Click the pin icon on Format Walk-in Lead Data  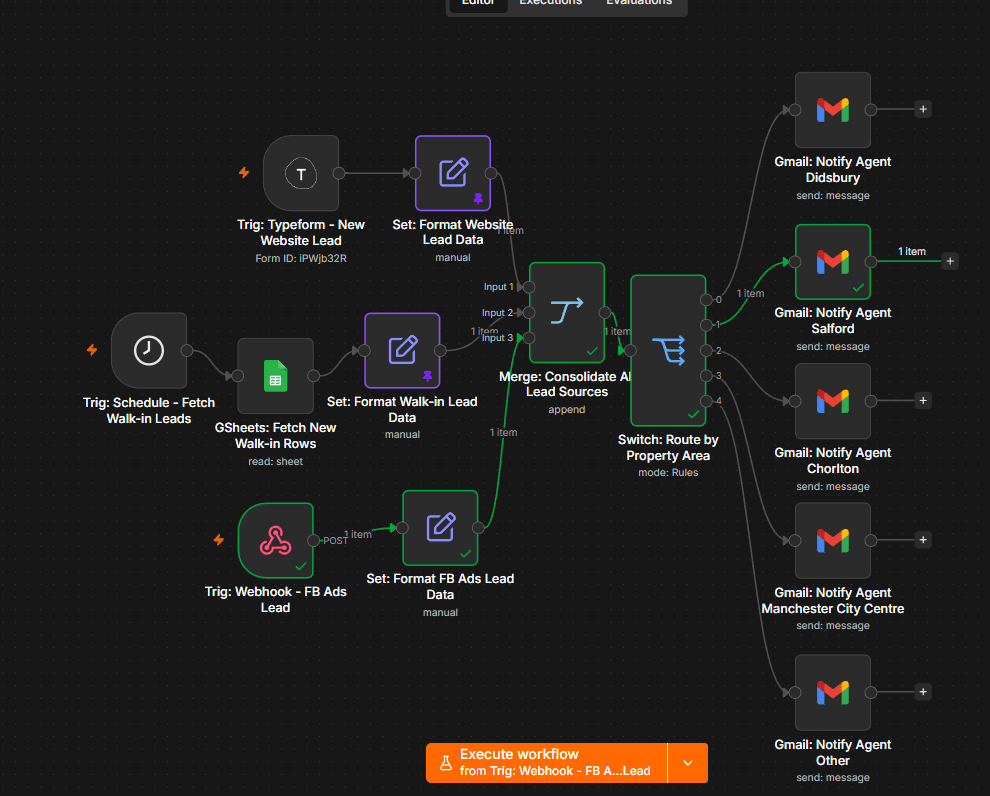(x=427, y=376)
